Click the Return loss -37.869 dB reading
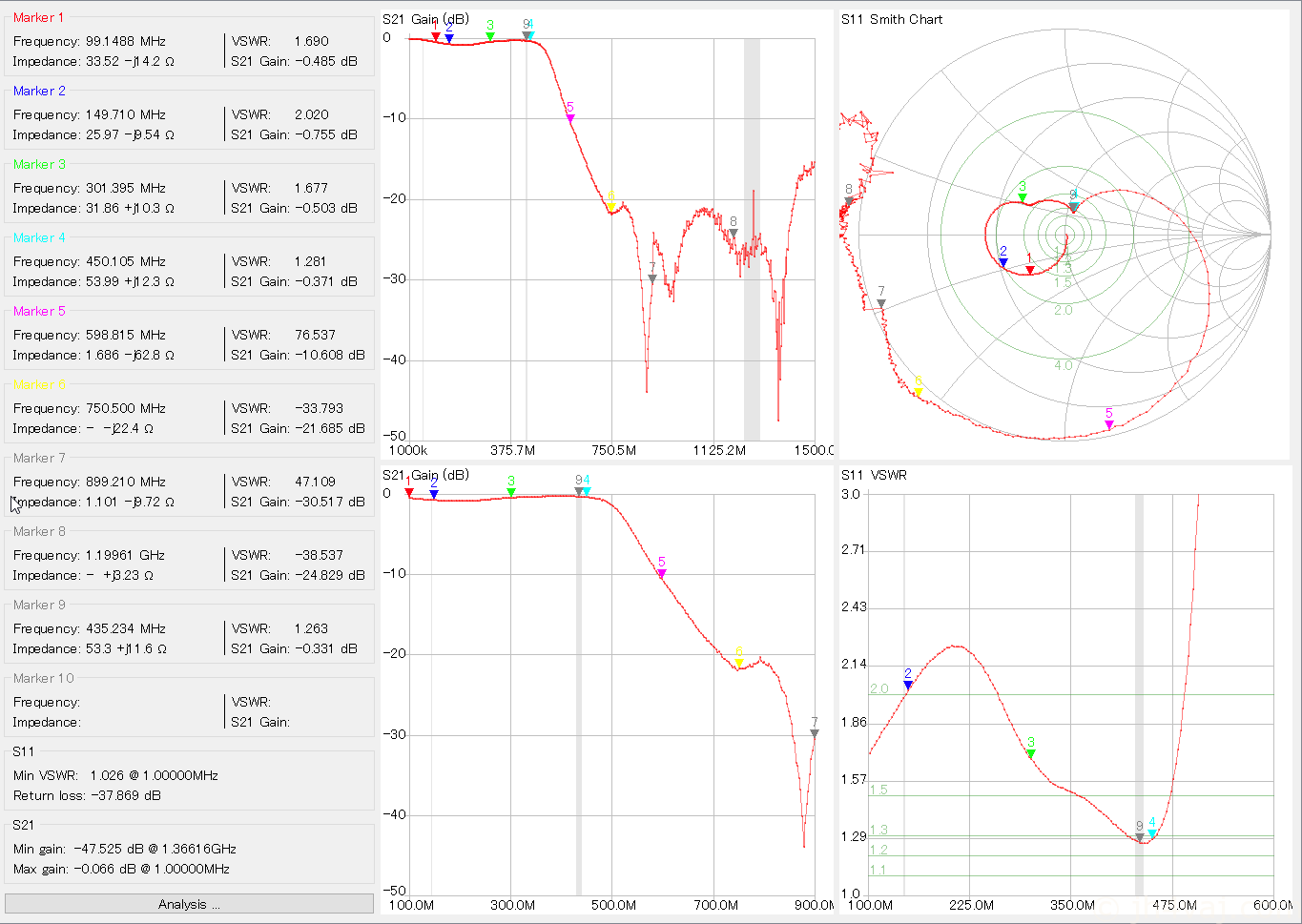Image resolution: width=1302 pixels, height=924 pixels. pyautogui.click(x=87, y=795)
